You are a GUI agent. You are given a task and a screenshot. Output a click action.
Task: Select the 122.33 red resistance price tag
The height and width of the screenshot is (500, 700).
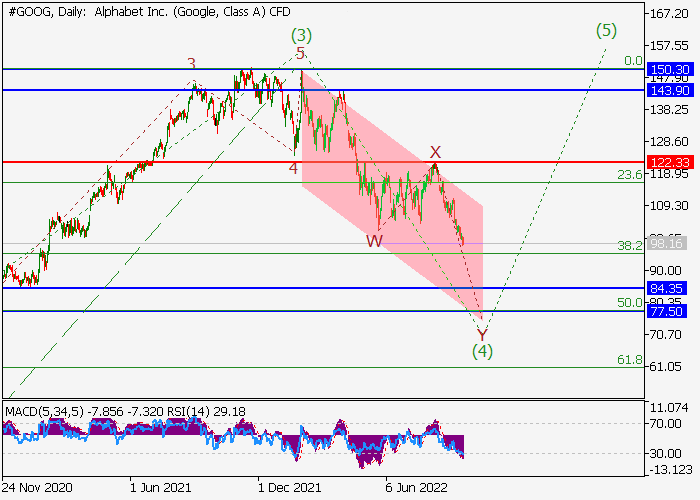tap(667, 162)
